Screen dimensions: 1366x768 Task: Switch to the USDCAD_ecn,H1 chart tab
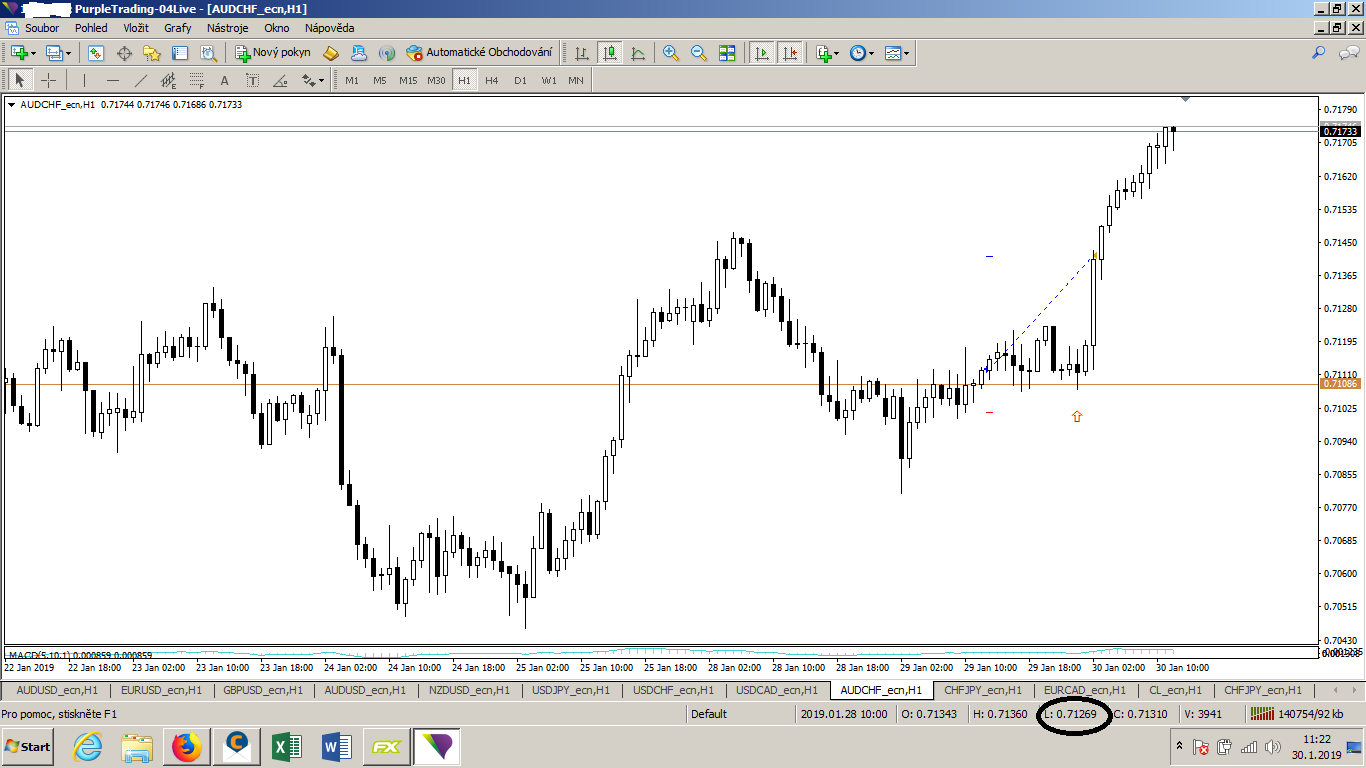(776, 690)
